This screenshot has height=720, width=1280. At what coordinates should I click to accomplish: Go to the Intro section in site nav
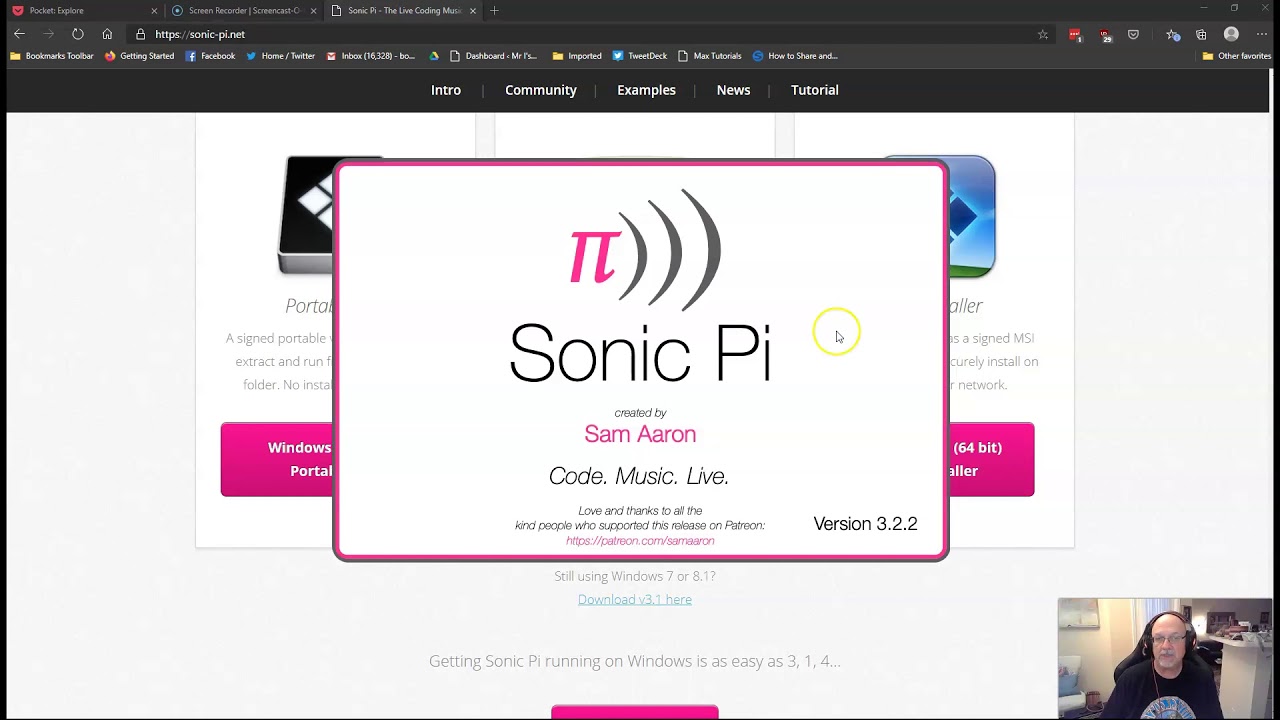(x=446, y=90)
